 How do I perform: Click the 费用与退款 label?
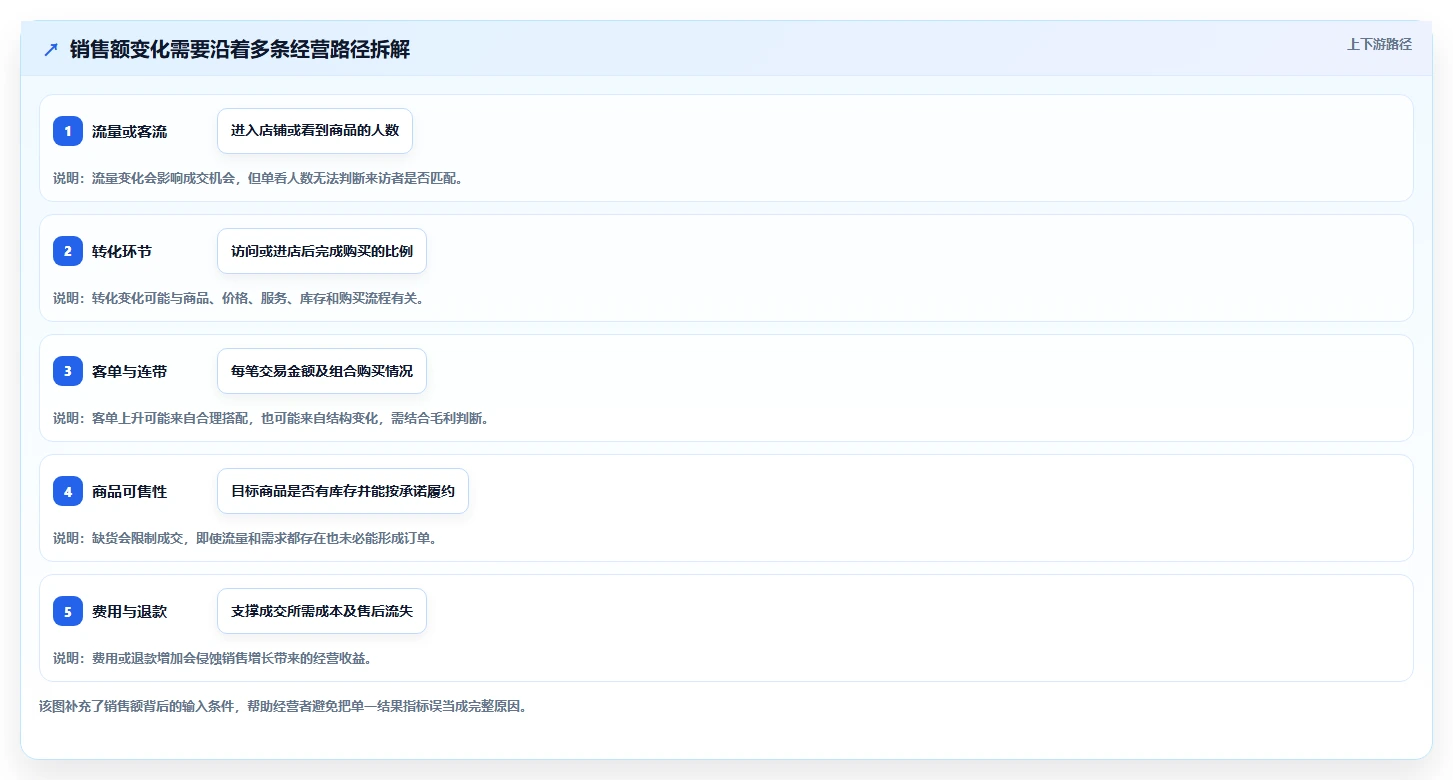(x=129, y=611)
